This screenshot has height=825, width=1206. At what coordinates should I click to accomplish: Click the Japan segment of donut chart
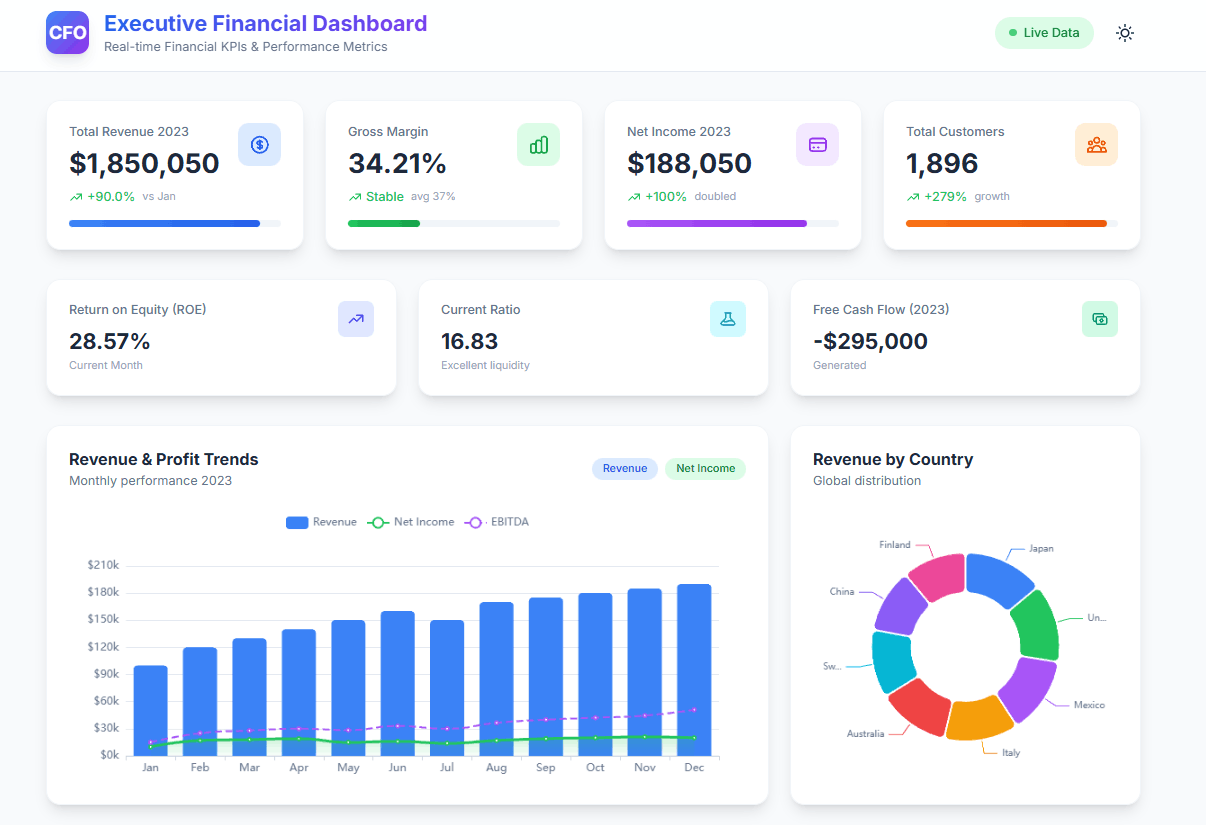[x=1000, y=579]
